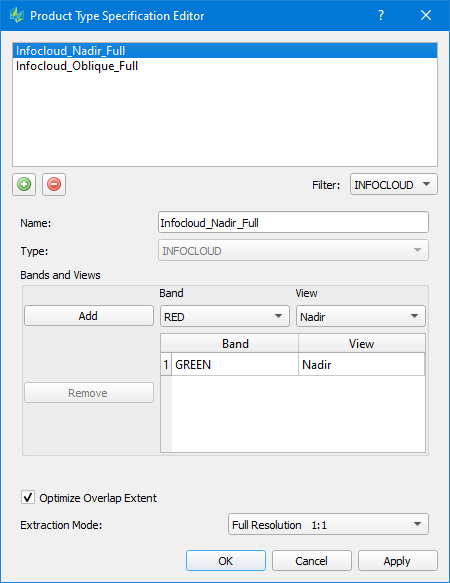
Task: Click the Apply button
Action: pos(398,561)
